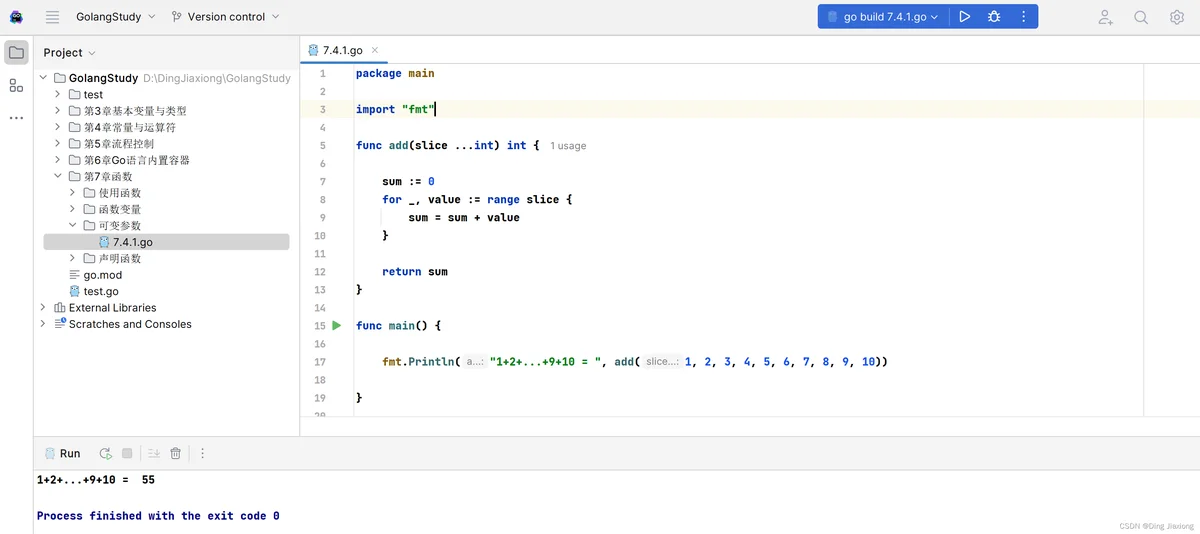The width and height of the screenshot is (1200, 534).
Task: Select the 可变参数 folder label
Action: (120, 226)
